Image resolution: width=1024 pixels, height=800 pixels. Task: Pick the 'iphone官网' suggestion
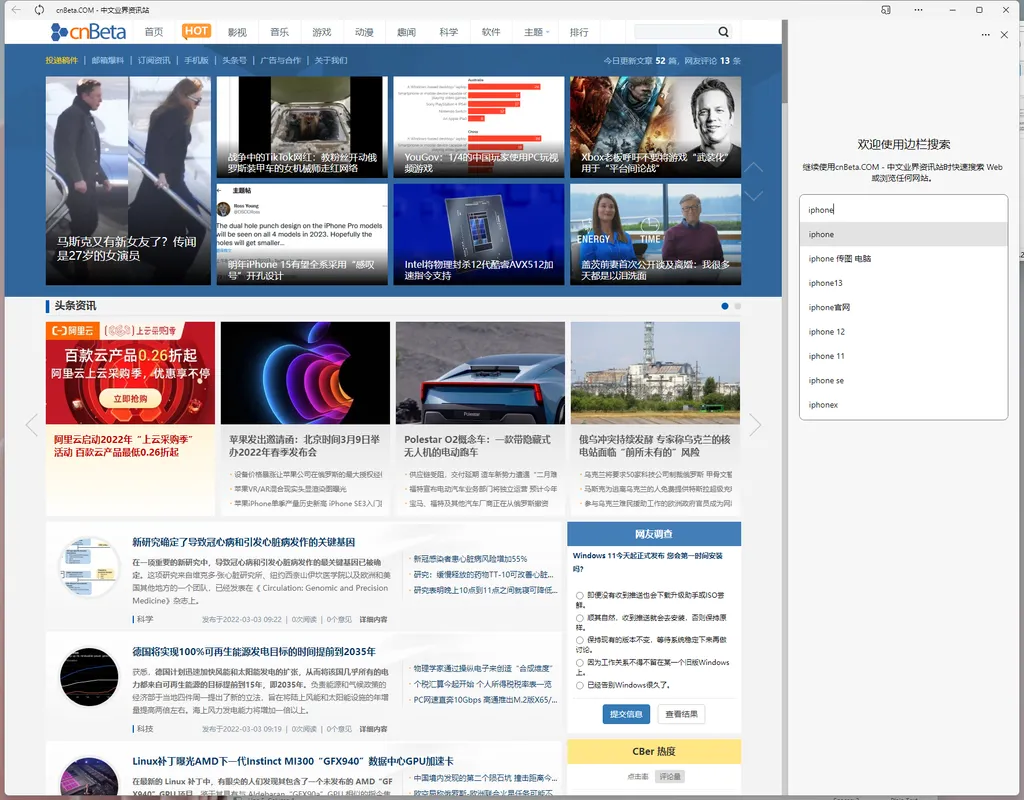point(829,307)
